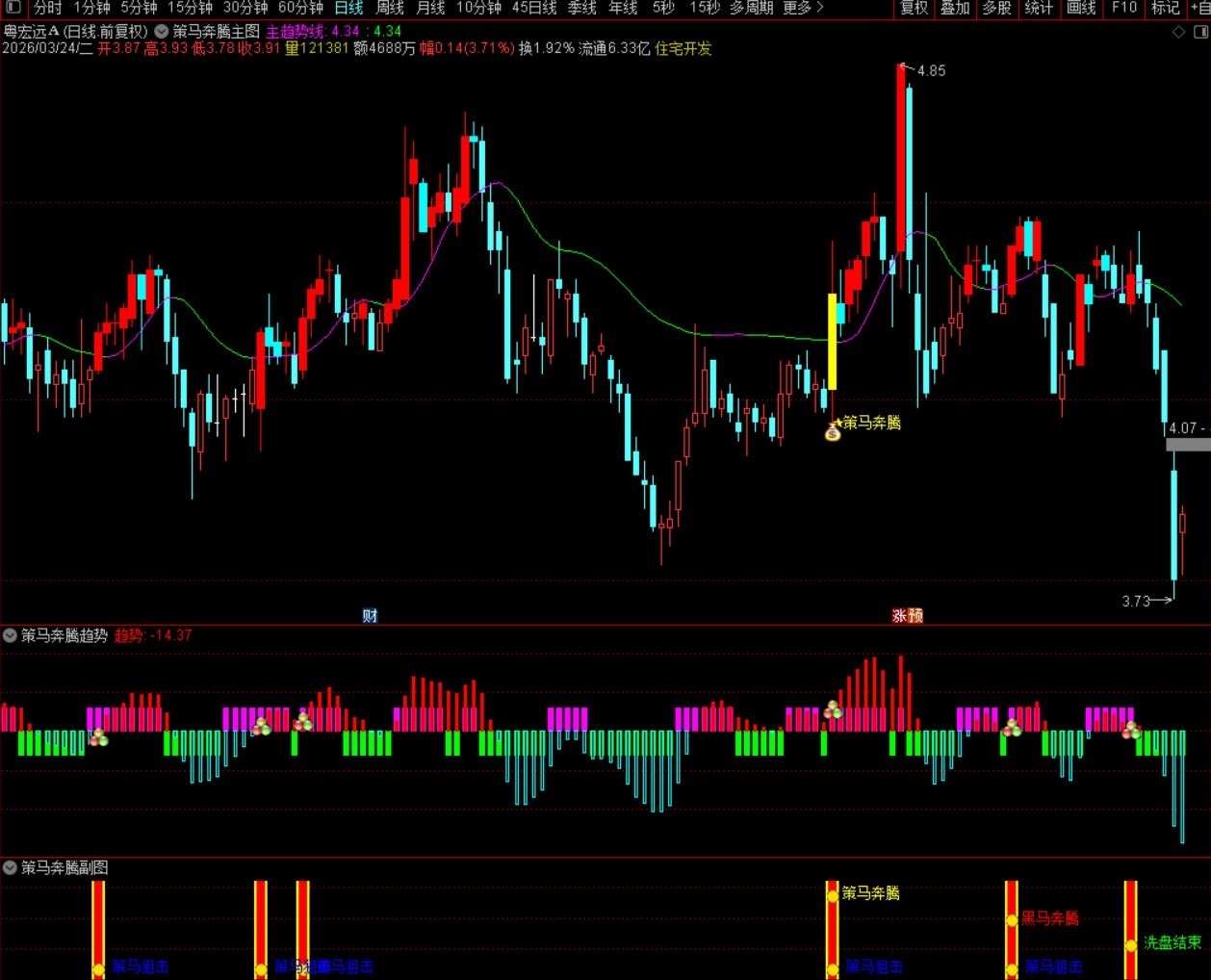The image size is (1211, 980).
Task: Select the 5分钟 period tab
Action: (139, 8)
